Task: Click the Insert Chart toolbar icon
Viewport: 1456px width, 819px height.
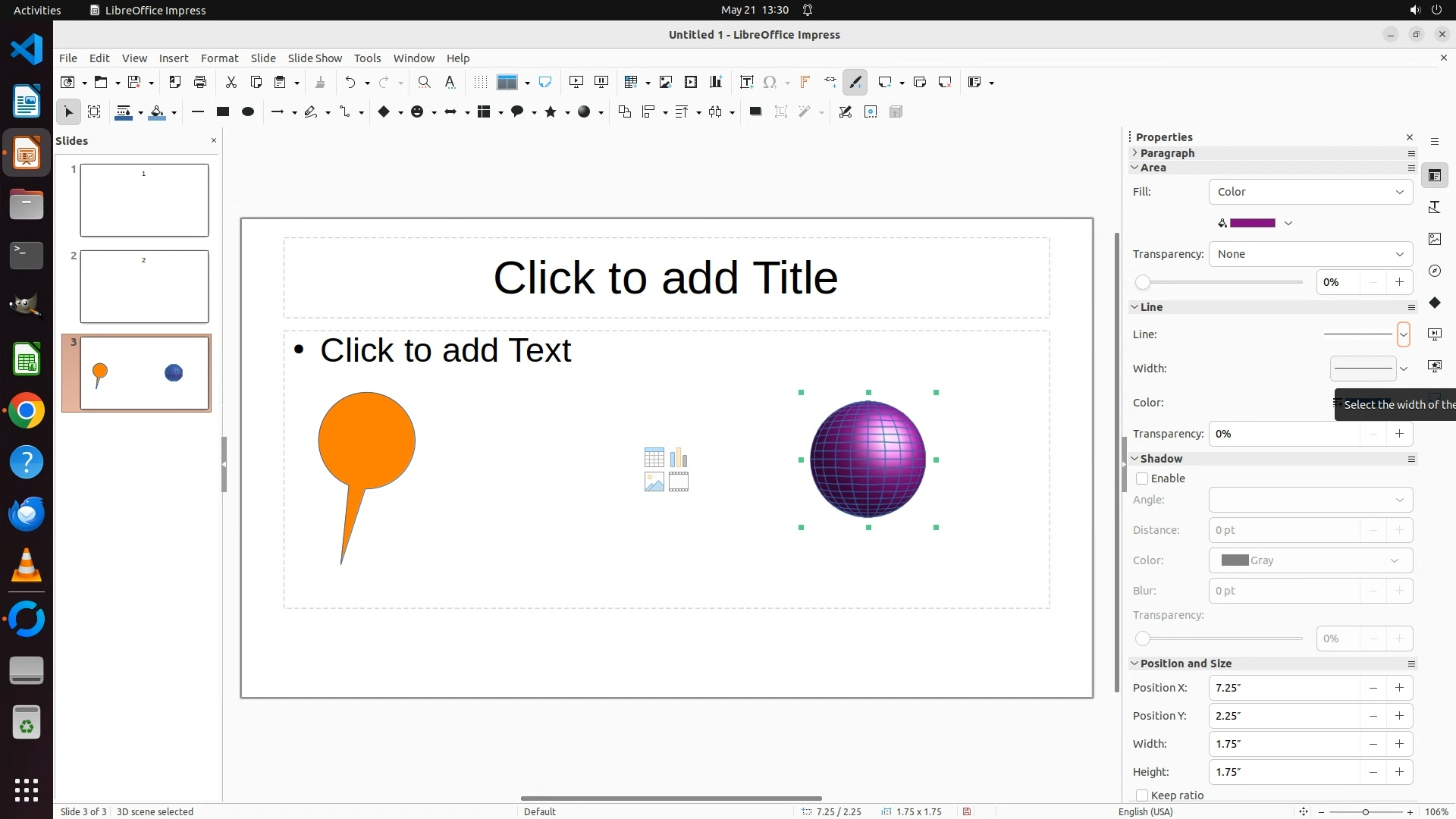Action: 715,82
